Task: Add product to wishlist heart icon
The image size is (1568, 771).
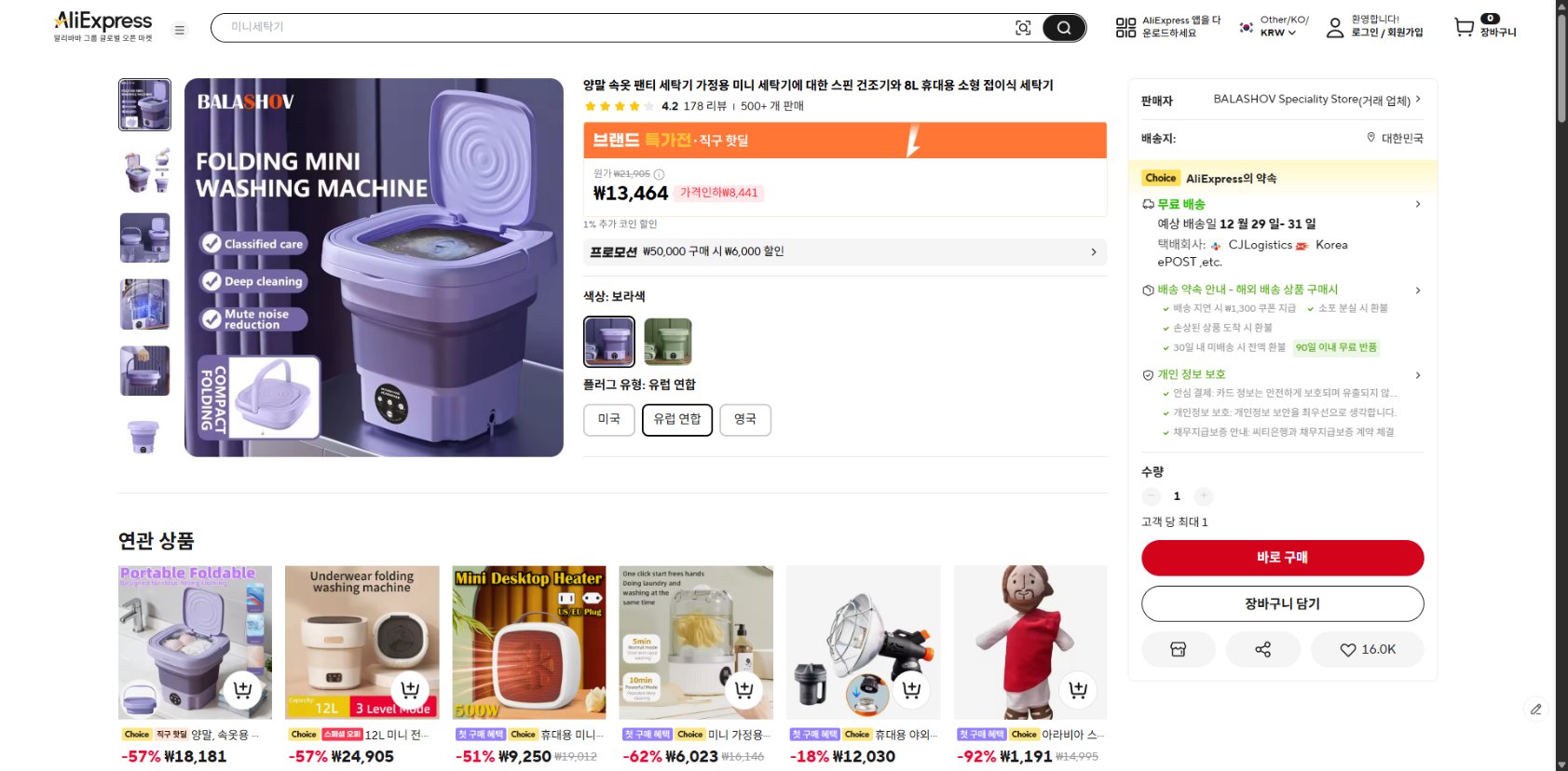Action: pos(1367,649)
